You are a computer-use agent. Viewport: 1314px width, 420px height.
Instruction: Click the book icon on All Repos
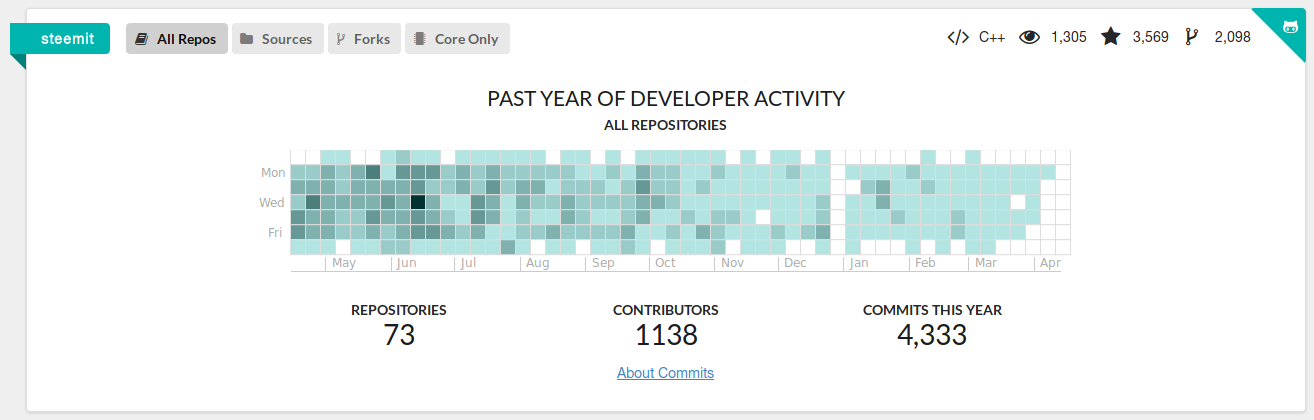coord(142,39)
